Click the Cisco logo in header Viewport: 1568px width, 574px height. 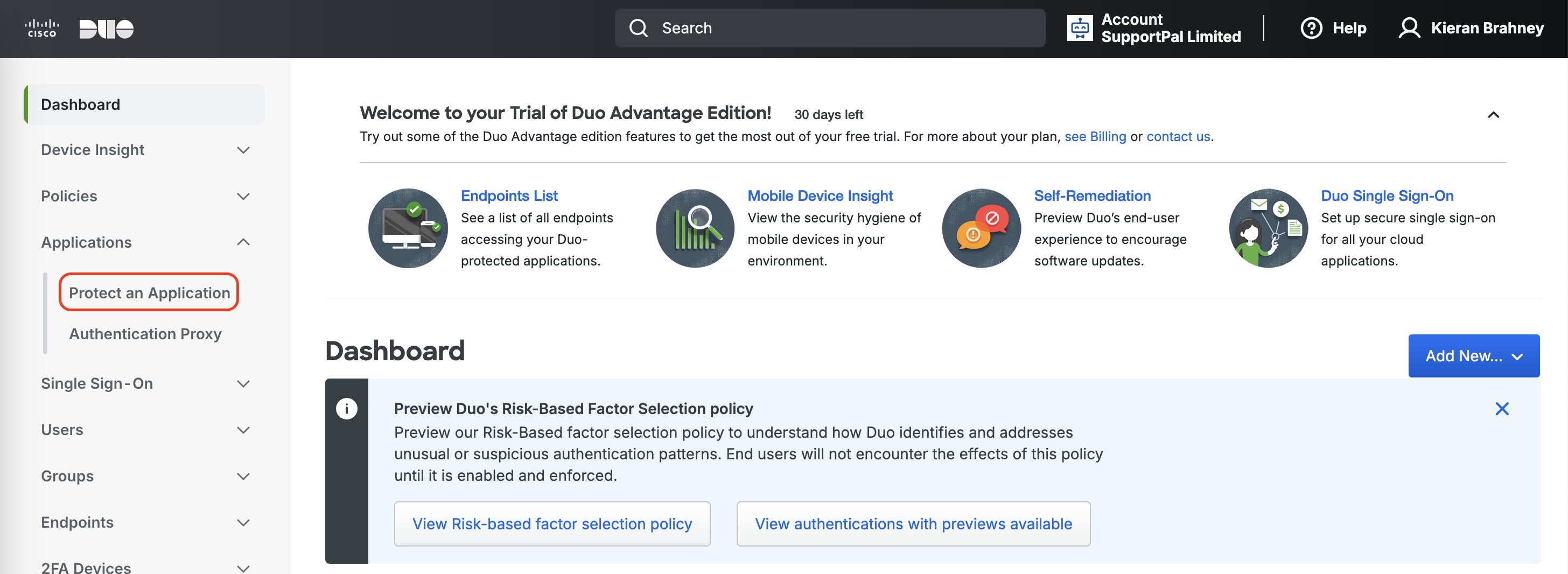[41, 28]
